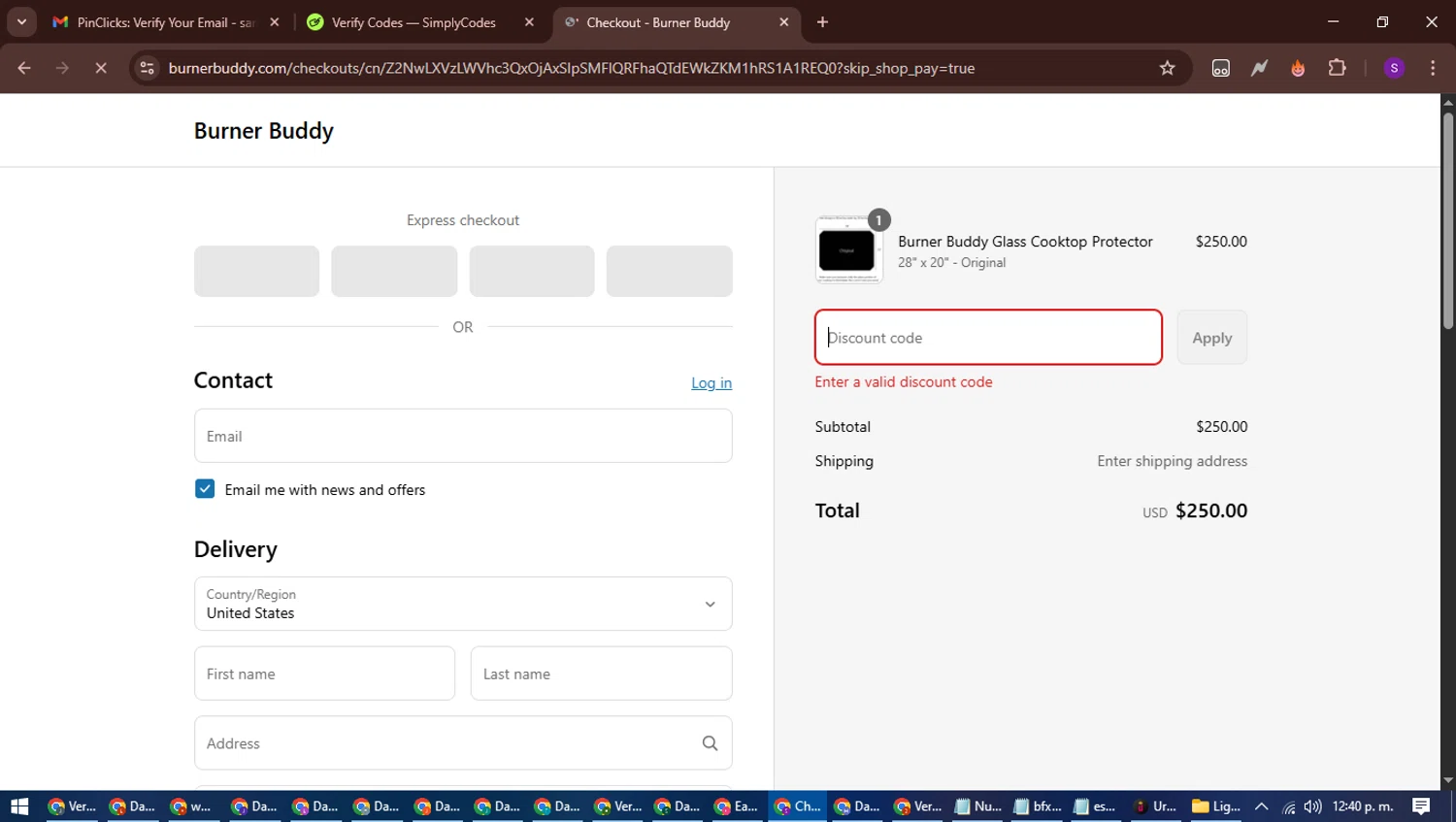Viewport: 1456px width, 822px height.
Task: Open the network status tray icon
Action: 1288,806
